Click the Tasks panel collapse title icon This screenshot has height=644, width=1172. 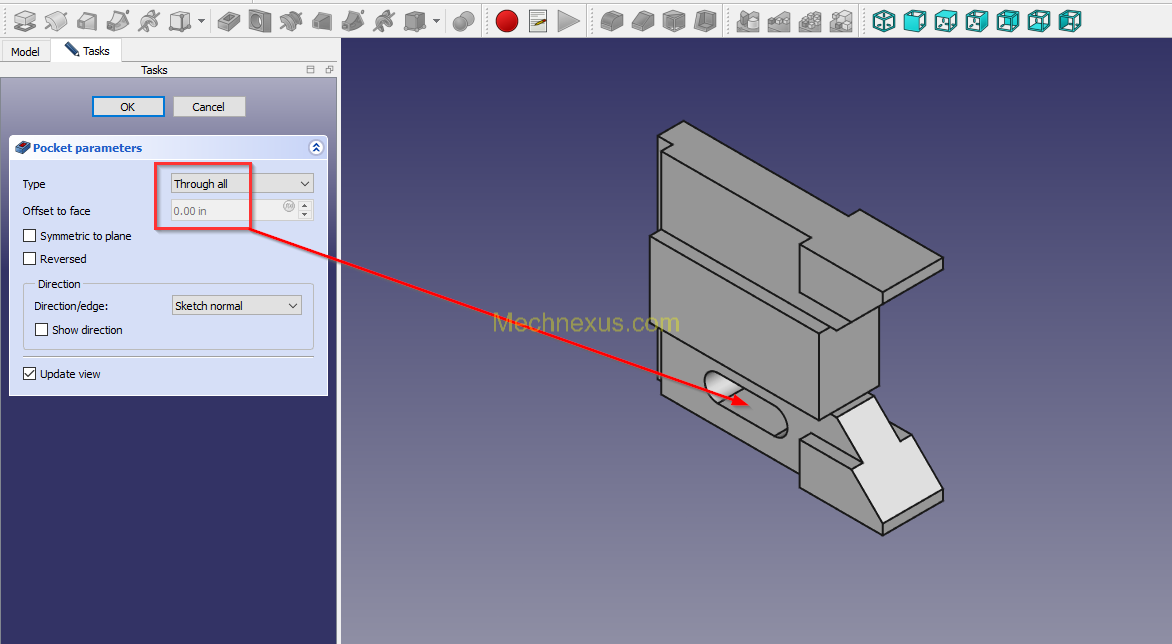pos(310,69)
